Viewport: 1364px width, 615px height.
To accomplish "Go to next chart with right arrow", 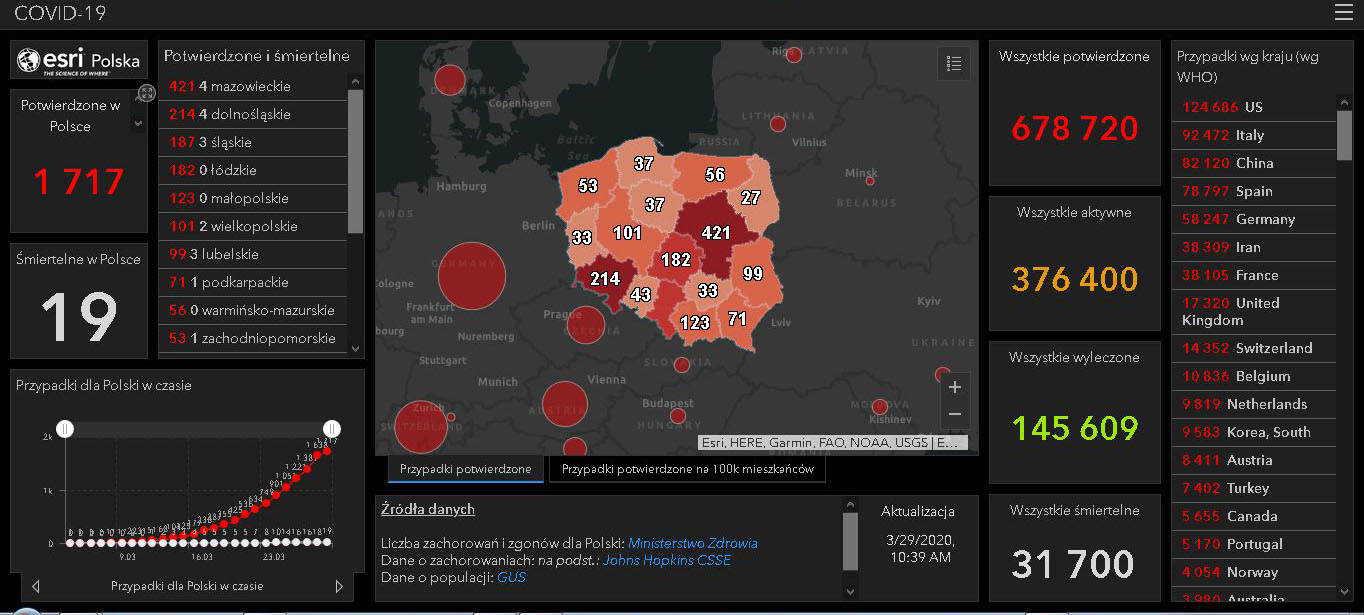I will point(338,586).
